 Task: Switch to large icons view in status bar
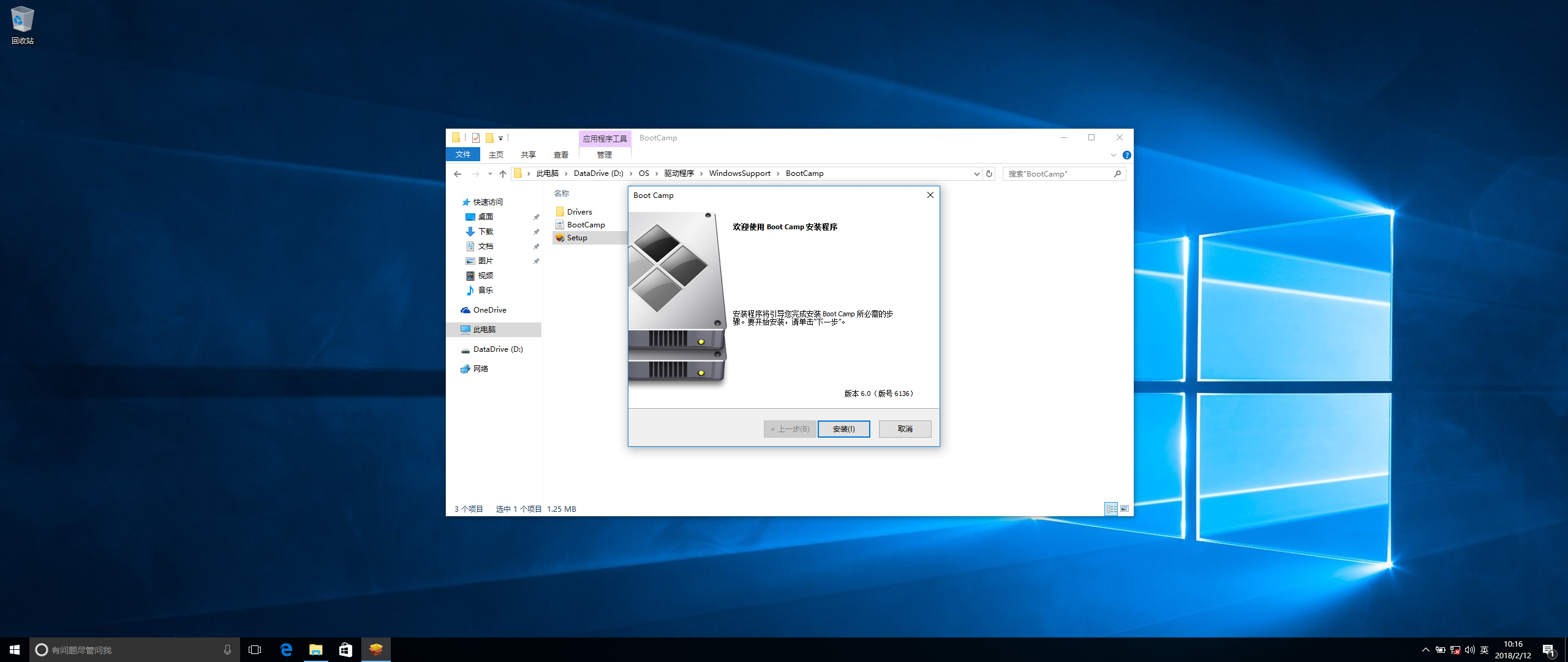[1125, 509]
